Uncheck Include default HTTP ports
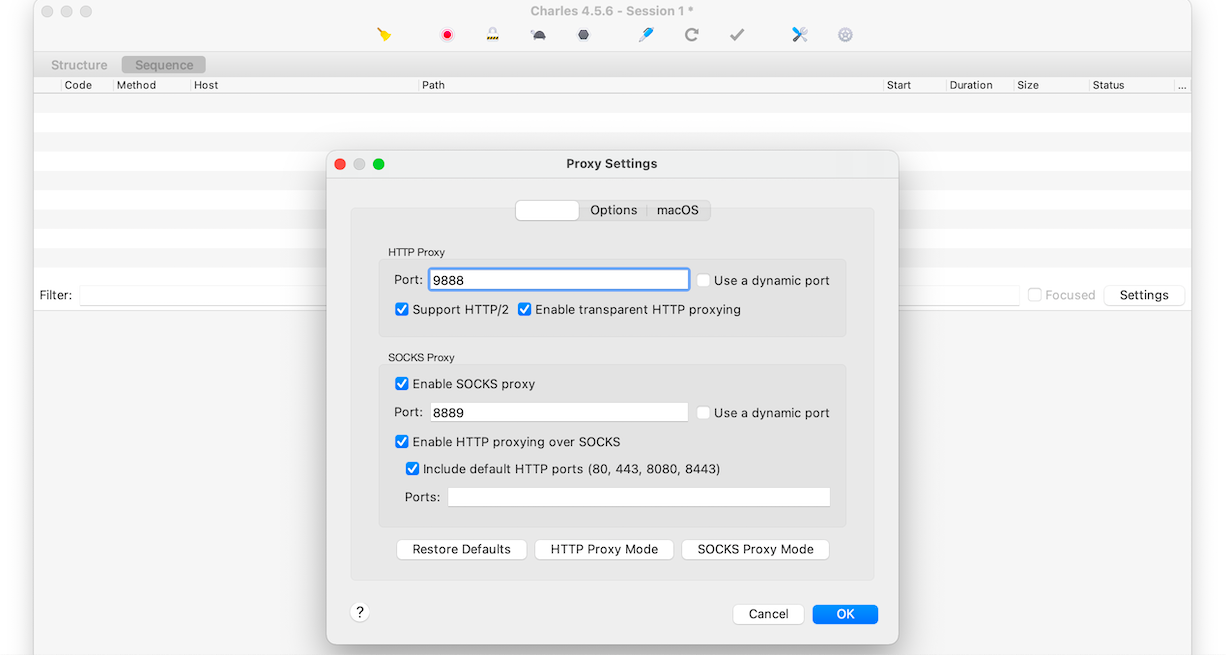The image size is (1226, 655). click(412, 469)
